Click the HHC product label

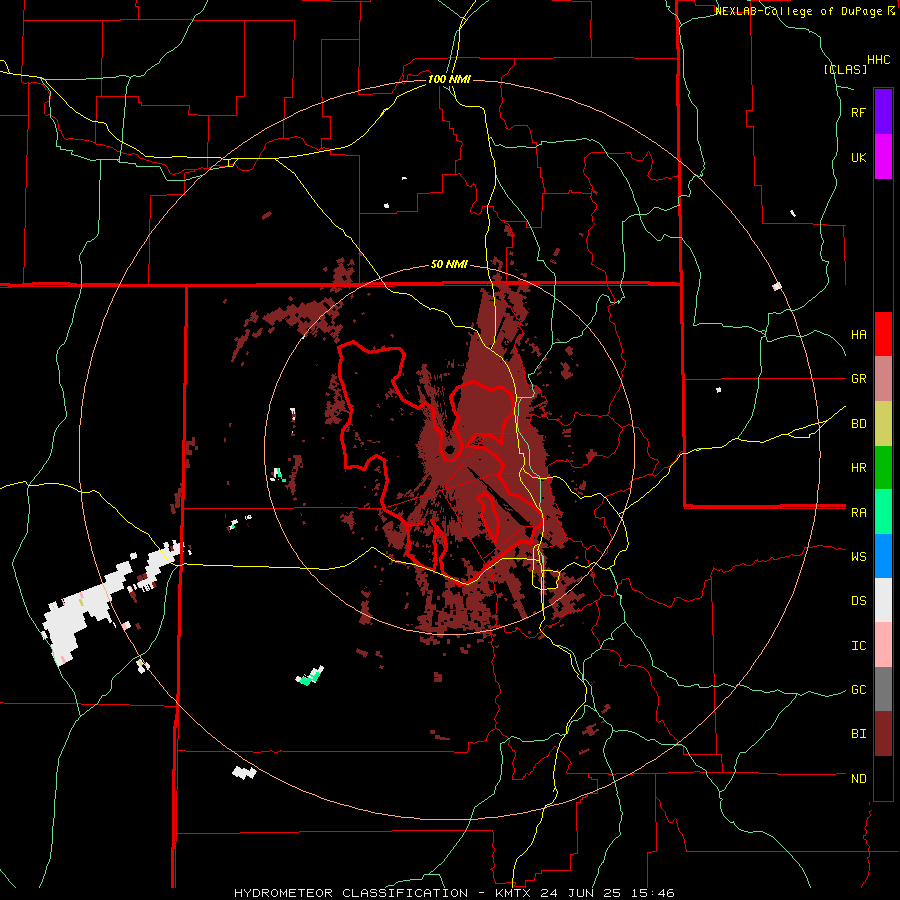(x=879, y=60)
